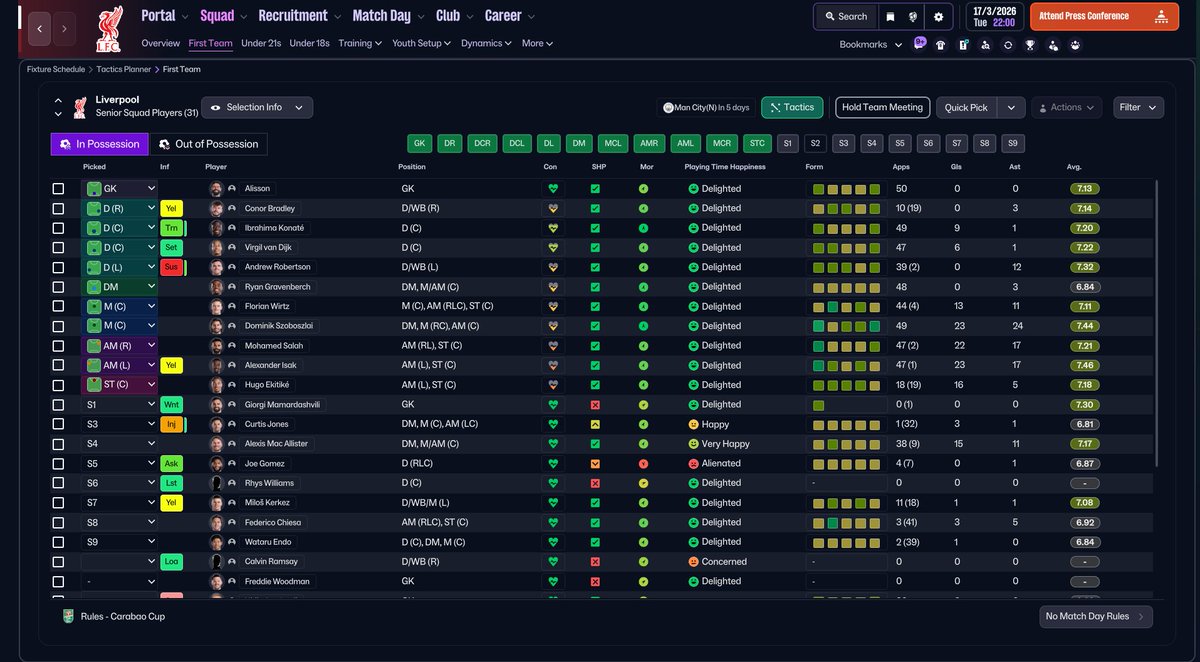This screenshot has height=662, width=1200.
Task: Open the trophy competitions icon
Action: click(x=1030, y=45)
